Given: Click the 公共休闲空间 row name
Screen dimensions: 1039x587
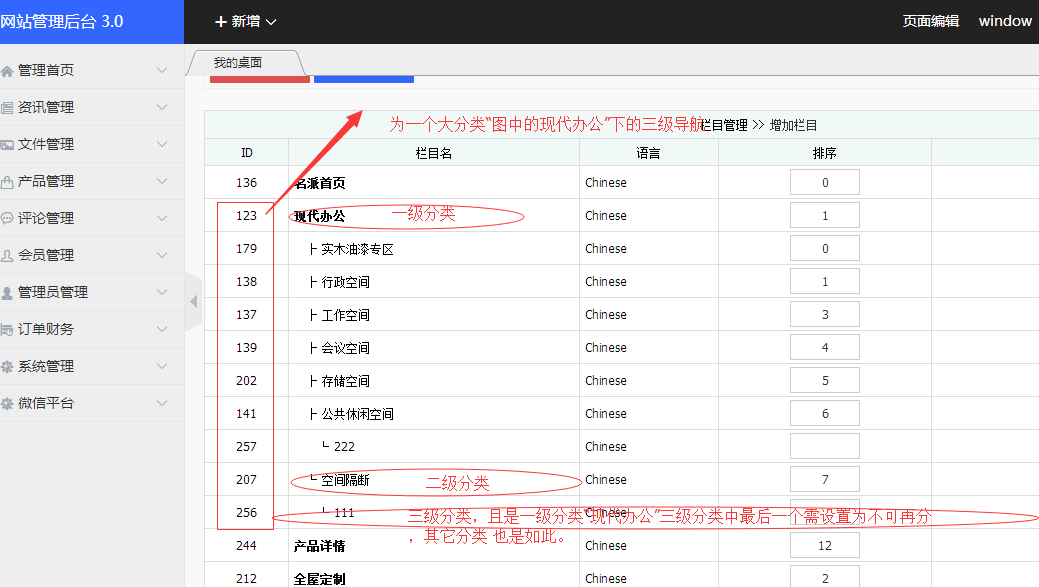Looking at the screenshot, I should [x=357, y=414].
